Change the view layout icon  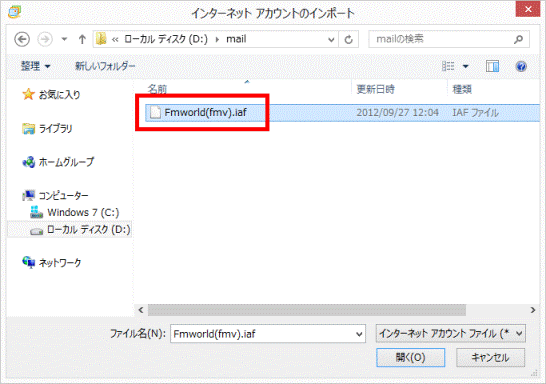tap(448, 66)
